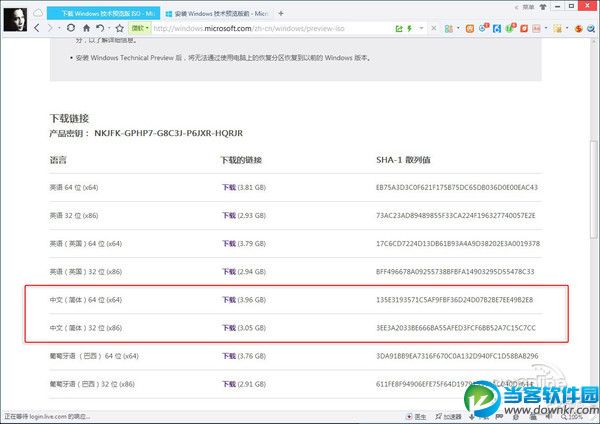Open dropdown arrow next to apps grid icon
This screenshot has width=600, height=424.
coord(458,28)
